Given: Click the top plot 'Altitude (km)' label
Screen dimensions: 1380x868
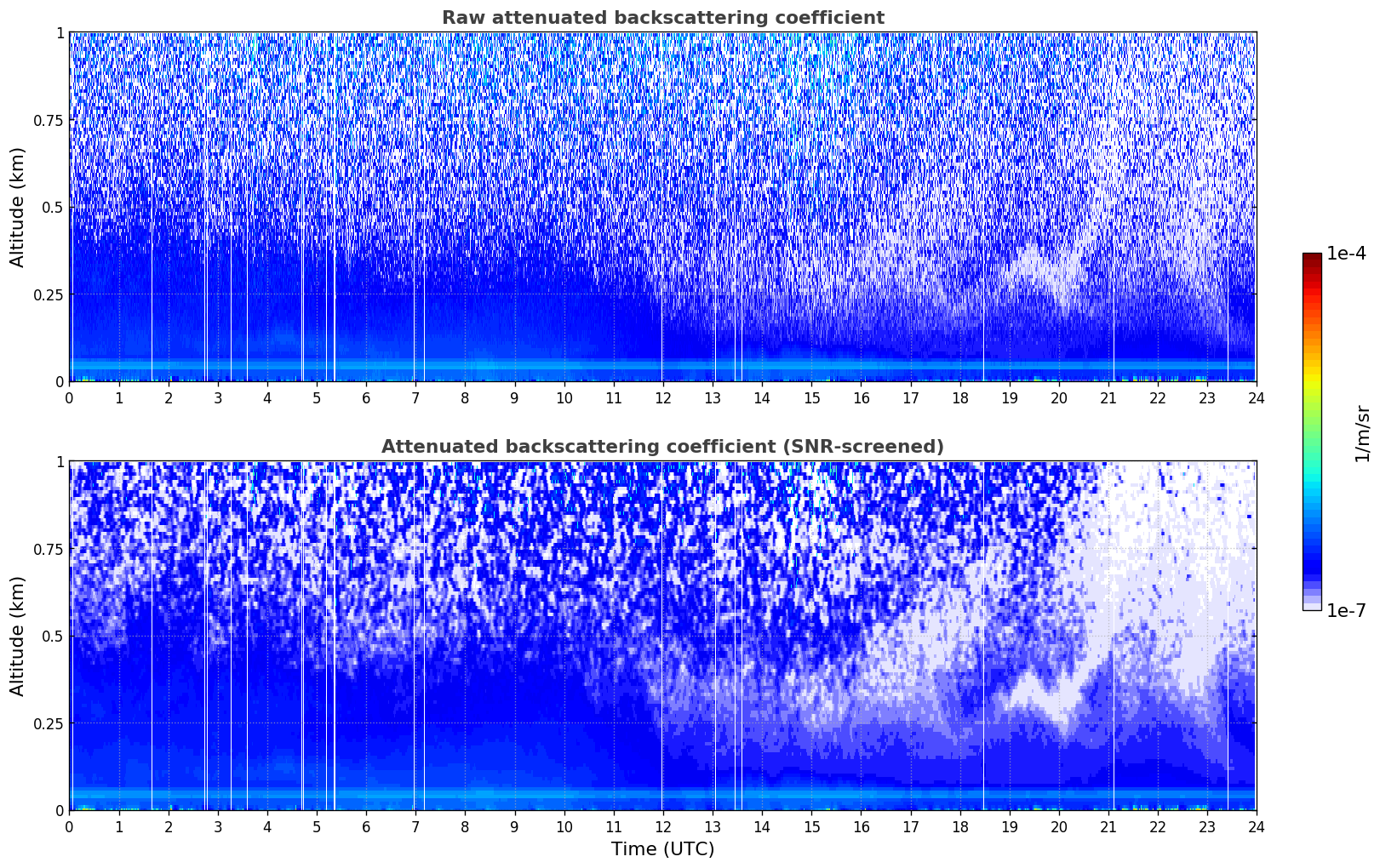Looking at the screenshot, I should (18, 207).
